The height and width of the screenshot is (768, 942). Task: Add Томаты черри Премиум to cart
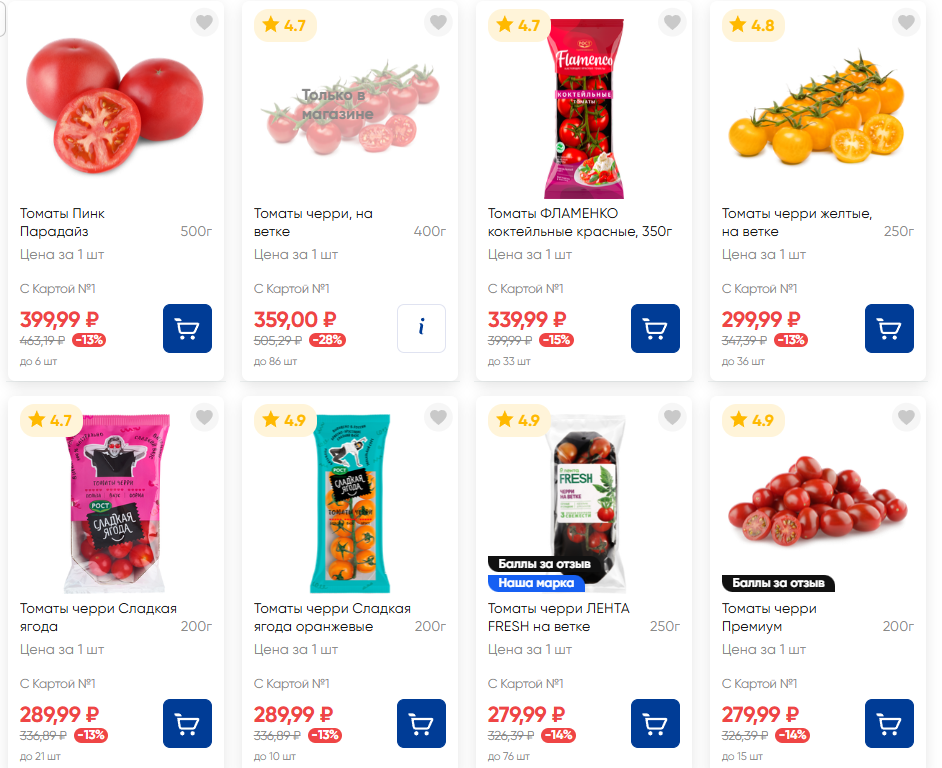tap(889, 723)
